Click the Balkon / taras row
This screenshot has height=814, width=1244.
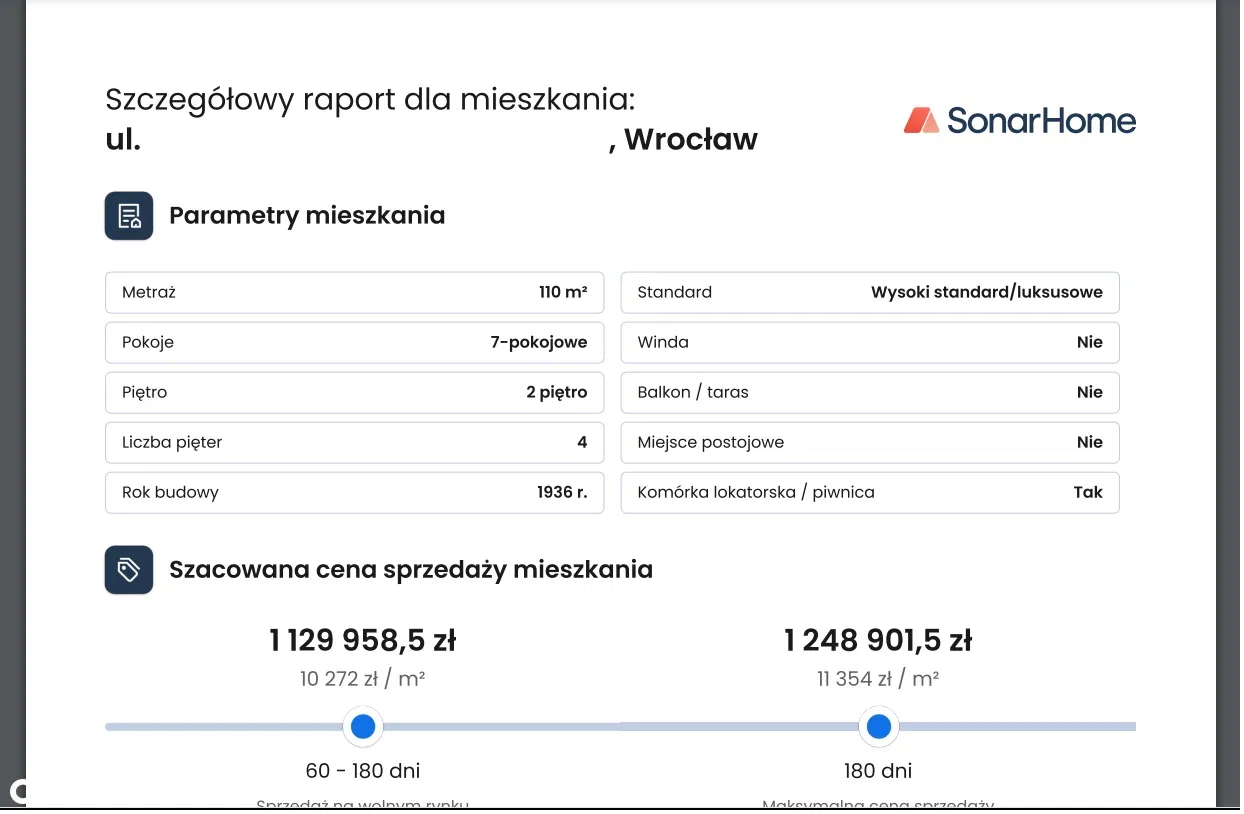869,393
